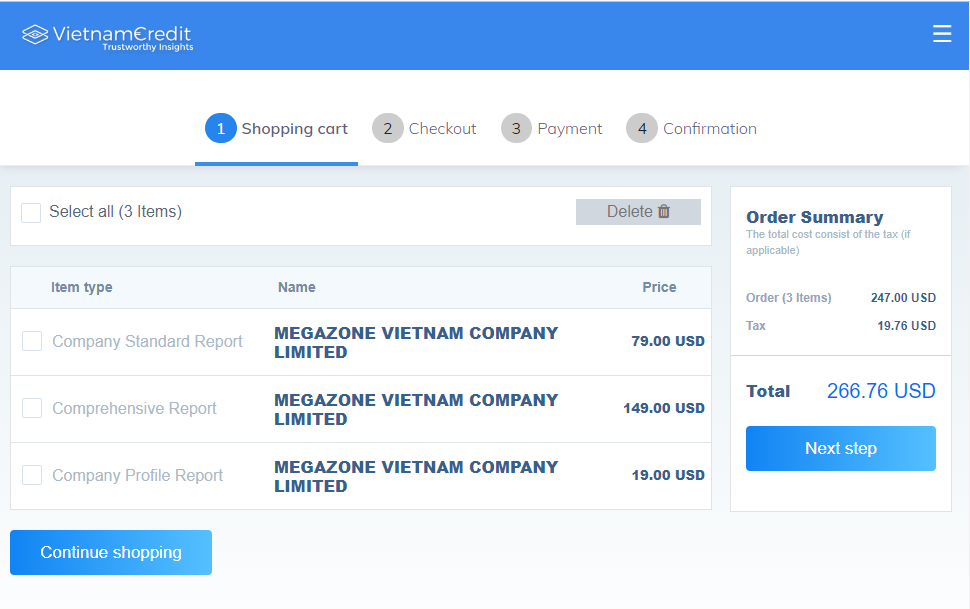The image size is (970, 609).
Task: Check the Company Profile Report checkbox
Action: (32, 475)
